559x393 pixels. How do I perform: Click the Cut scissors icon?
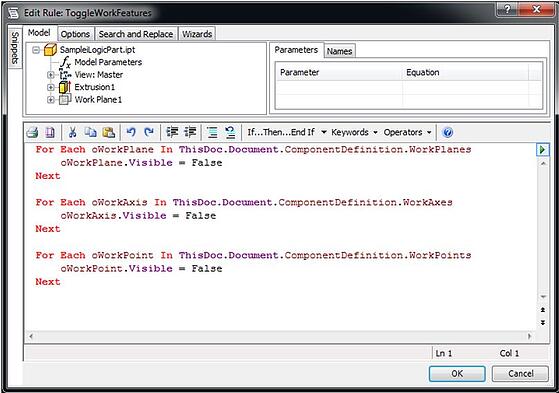[x=72, y=132]
